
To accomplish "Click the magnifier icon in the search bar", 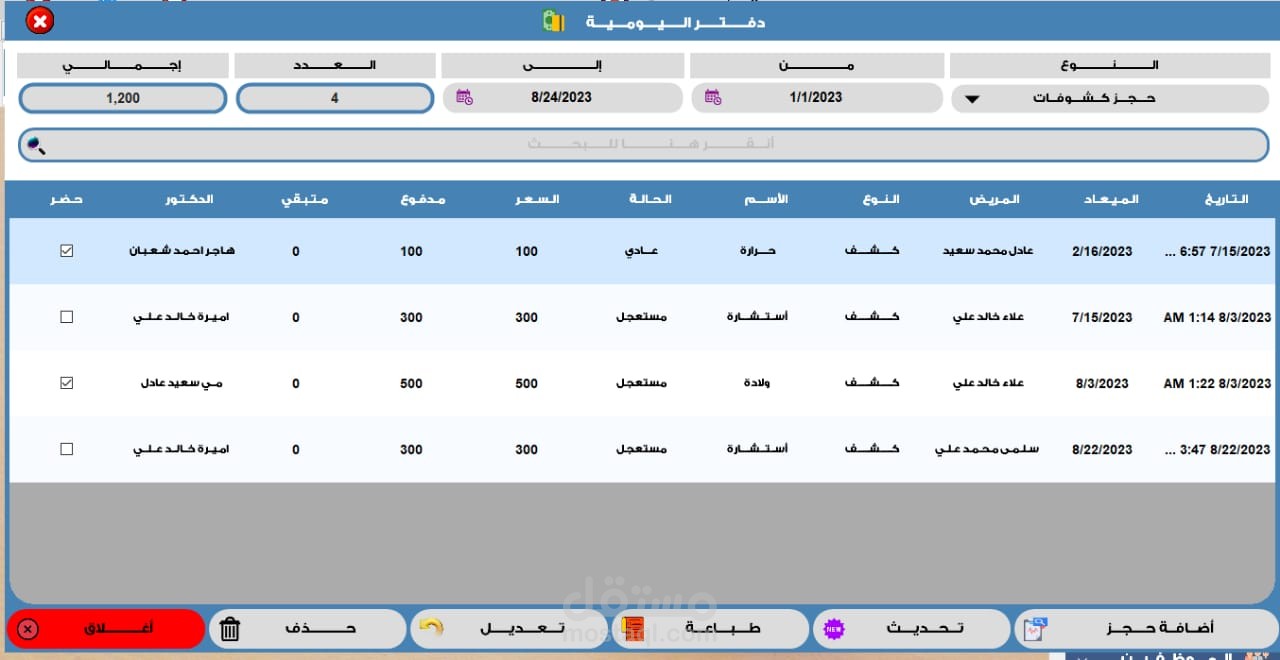I will click(x=36, y=145).
